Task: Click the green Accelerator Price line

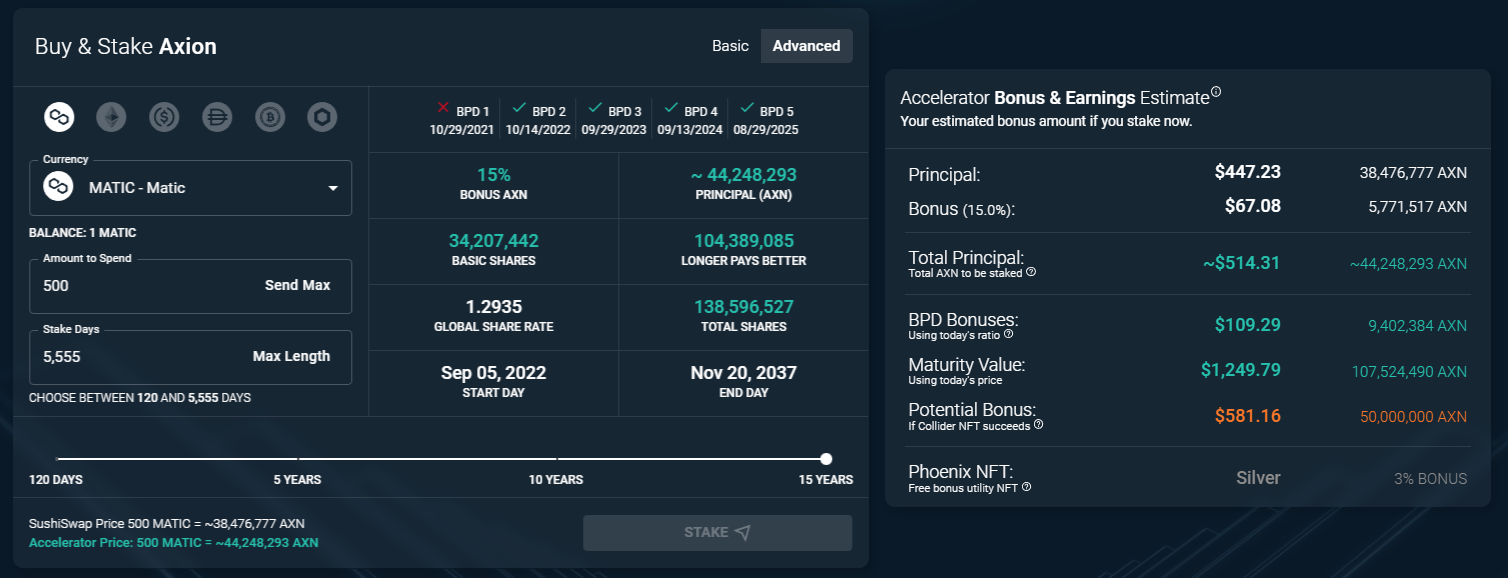Action: point(174,543)
